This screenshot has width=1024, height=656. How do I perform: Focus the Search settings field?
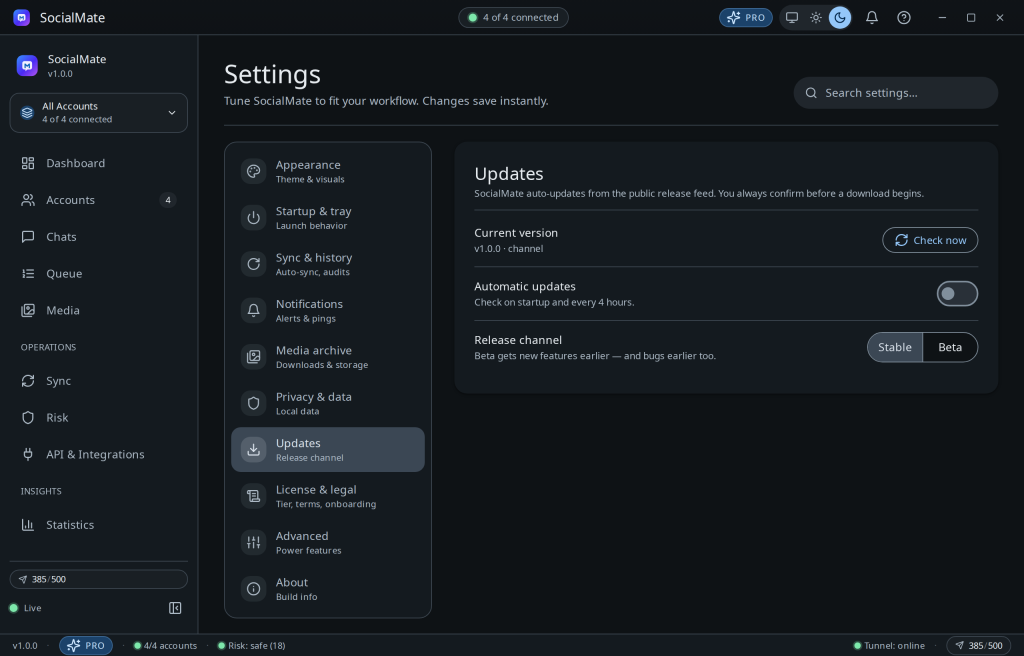click(895, 93)
